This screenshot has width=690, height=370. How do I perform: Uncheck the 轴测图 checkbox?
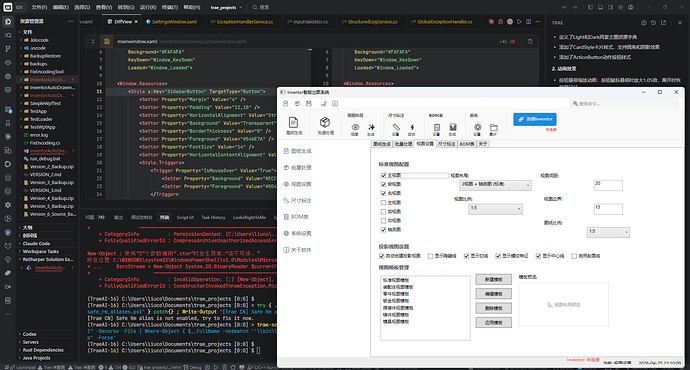(383, 230)
